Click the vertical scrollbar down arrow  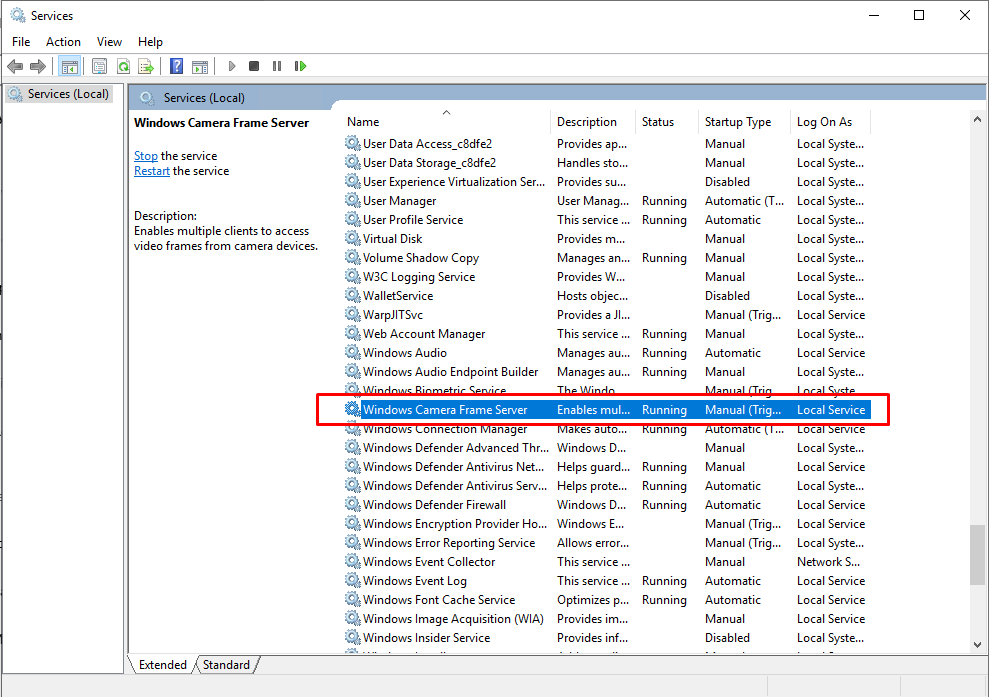pos(977,645)
